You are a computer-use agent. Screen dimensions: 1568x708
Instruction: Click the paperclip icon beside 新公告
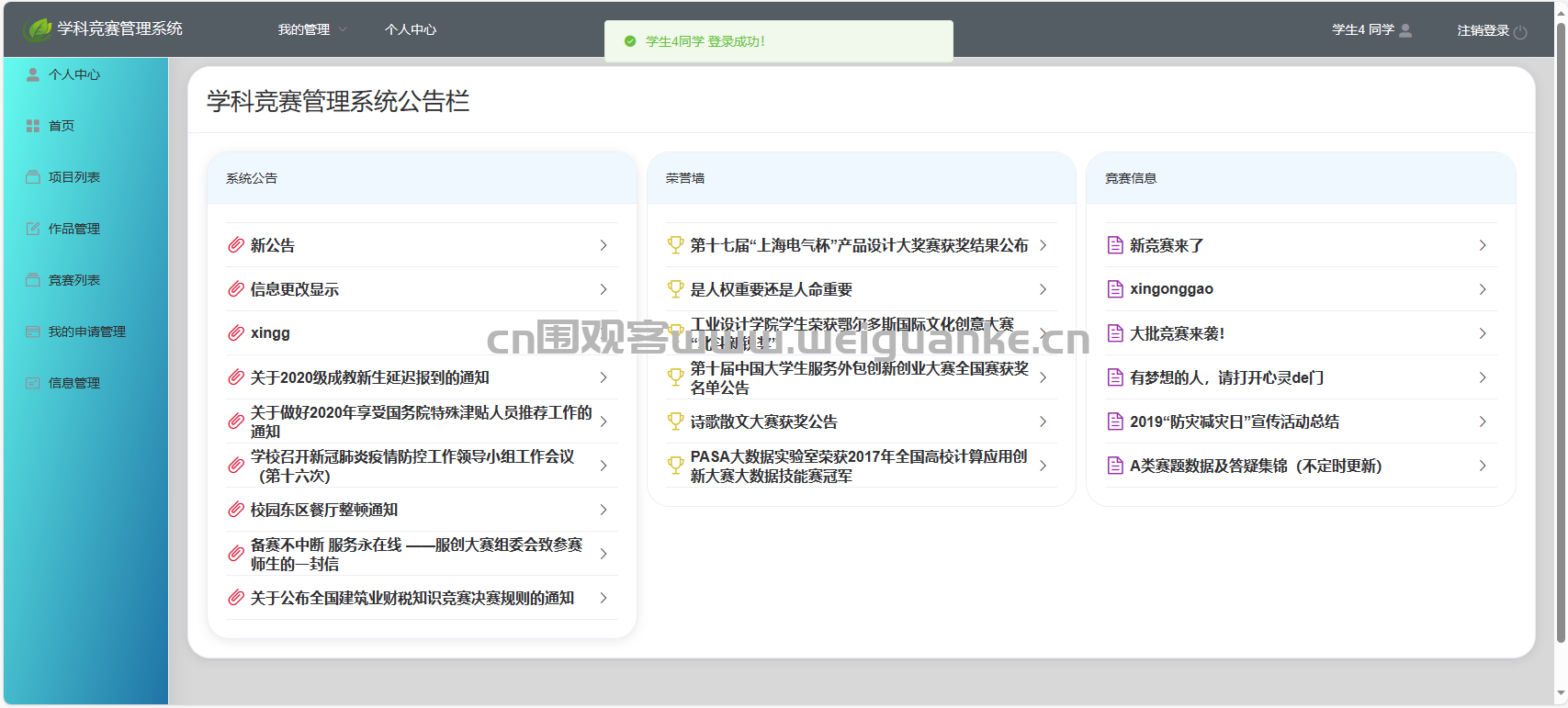coord(236,245)
